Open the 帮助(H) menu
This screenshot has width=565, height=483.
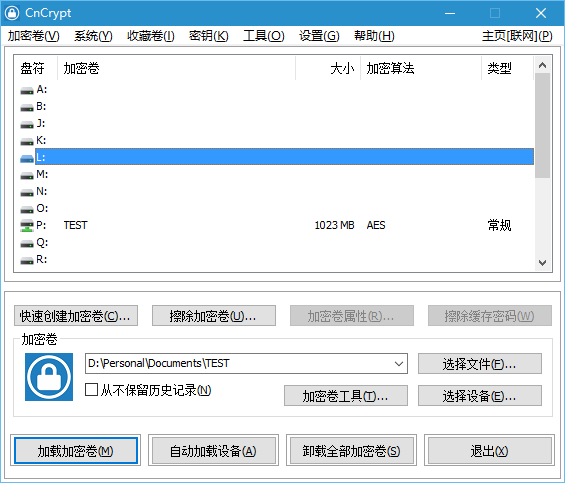tap(374, 36)
